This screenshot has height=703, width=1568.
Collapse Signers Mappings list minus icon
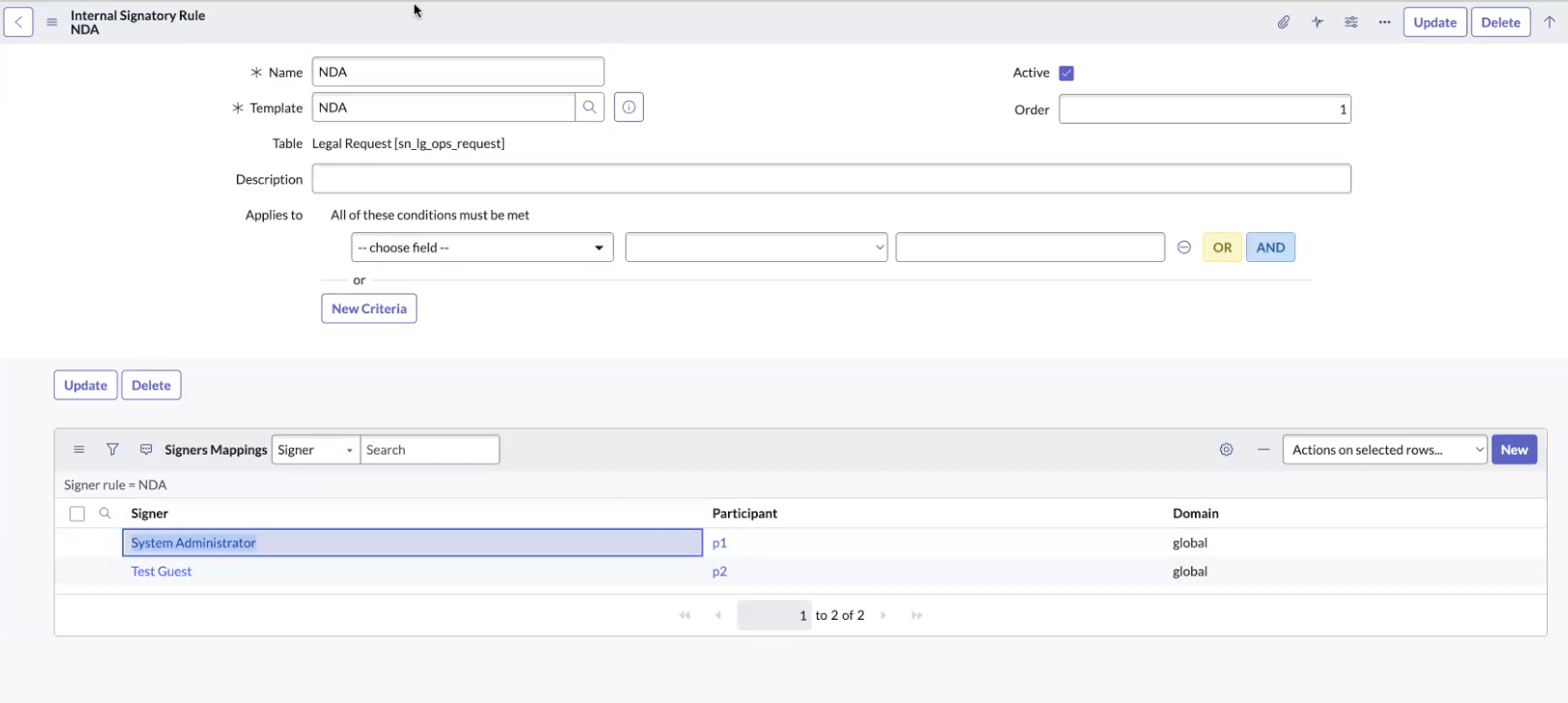tap(1263, 450)
